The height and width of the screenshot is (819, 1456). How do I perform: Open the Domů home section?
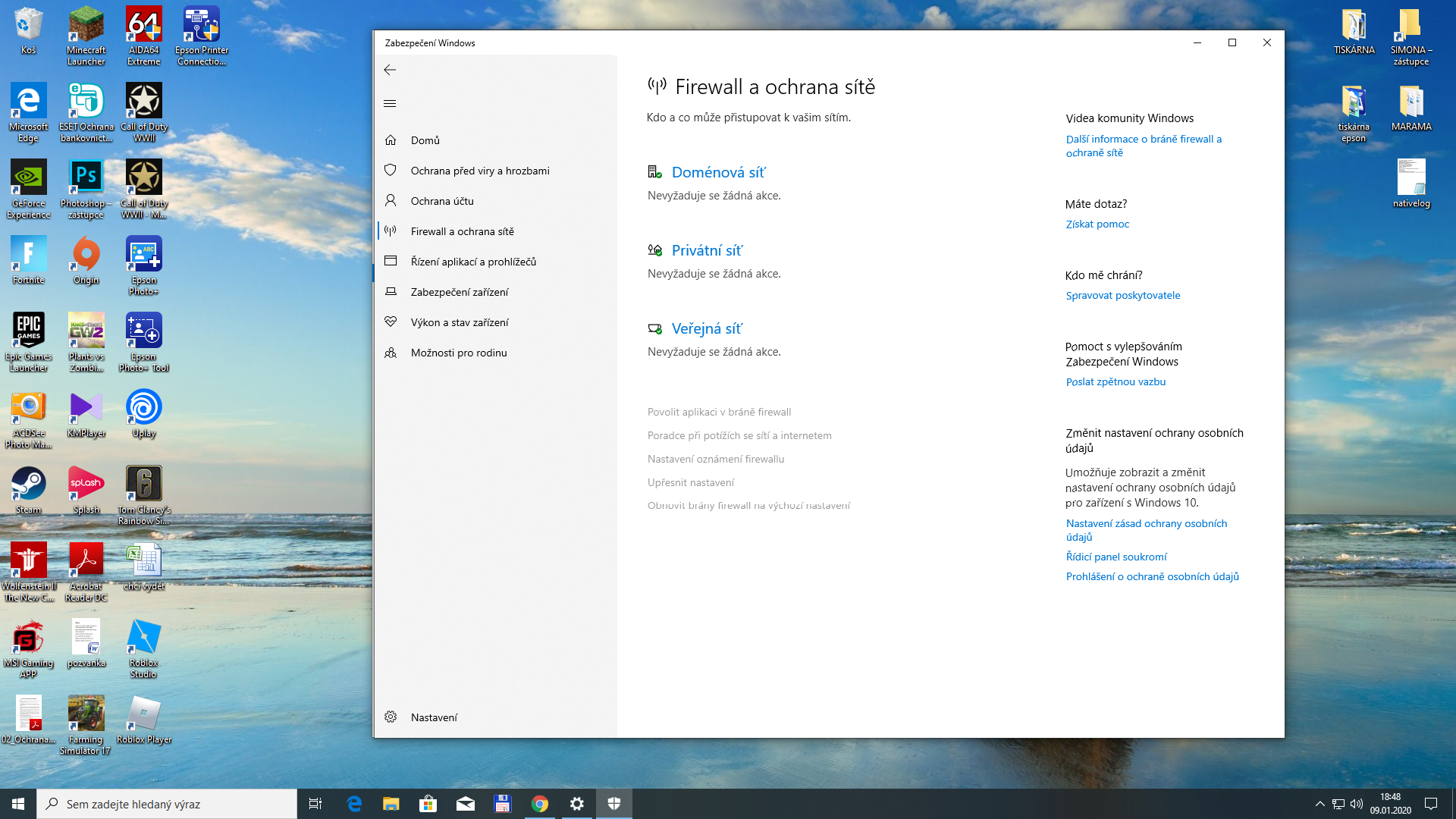tap(425, 140)
